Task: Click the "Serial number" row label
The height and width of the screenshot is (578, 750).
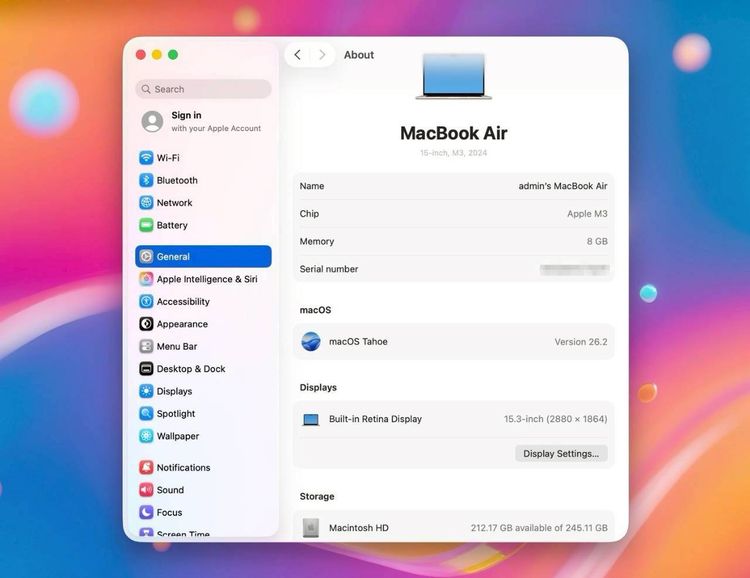Action: coord(329,269)
